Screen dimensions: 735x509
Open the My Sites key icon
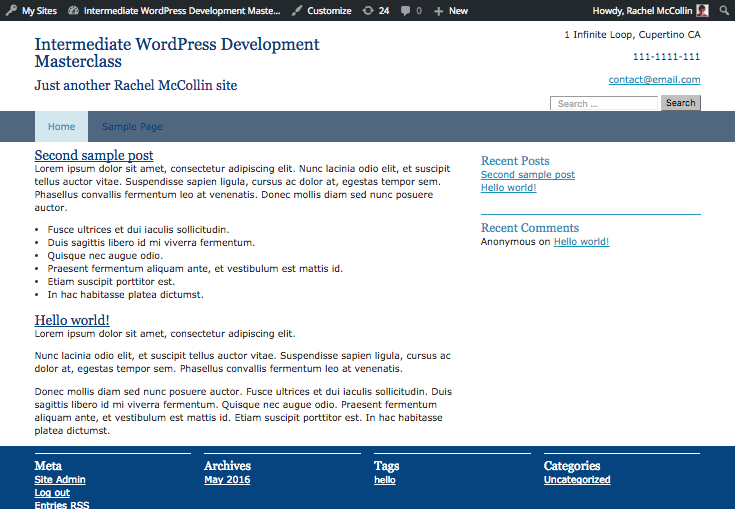click(x=11, y=10)
